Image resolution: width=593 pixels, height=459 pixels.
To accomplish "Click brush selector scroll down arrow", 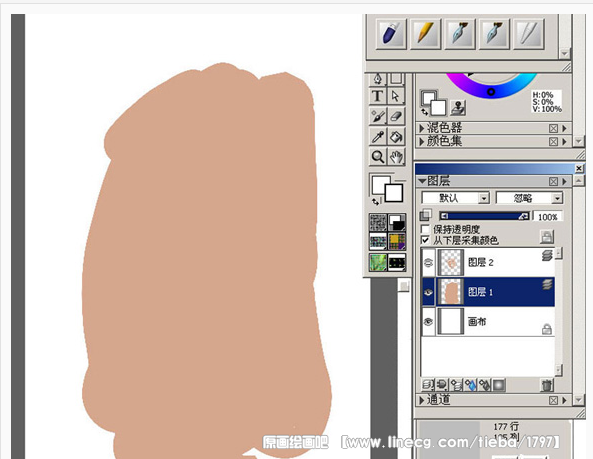I will (x=564, y=53).
